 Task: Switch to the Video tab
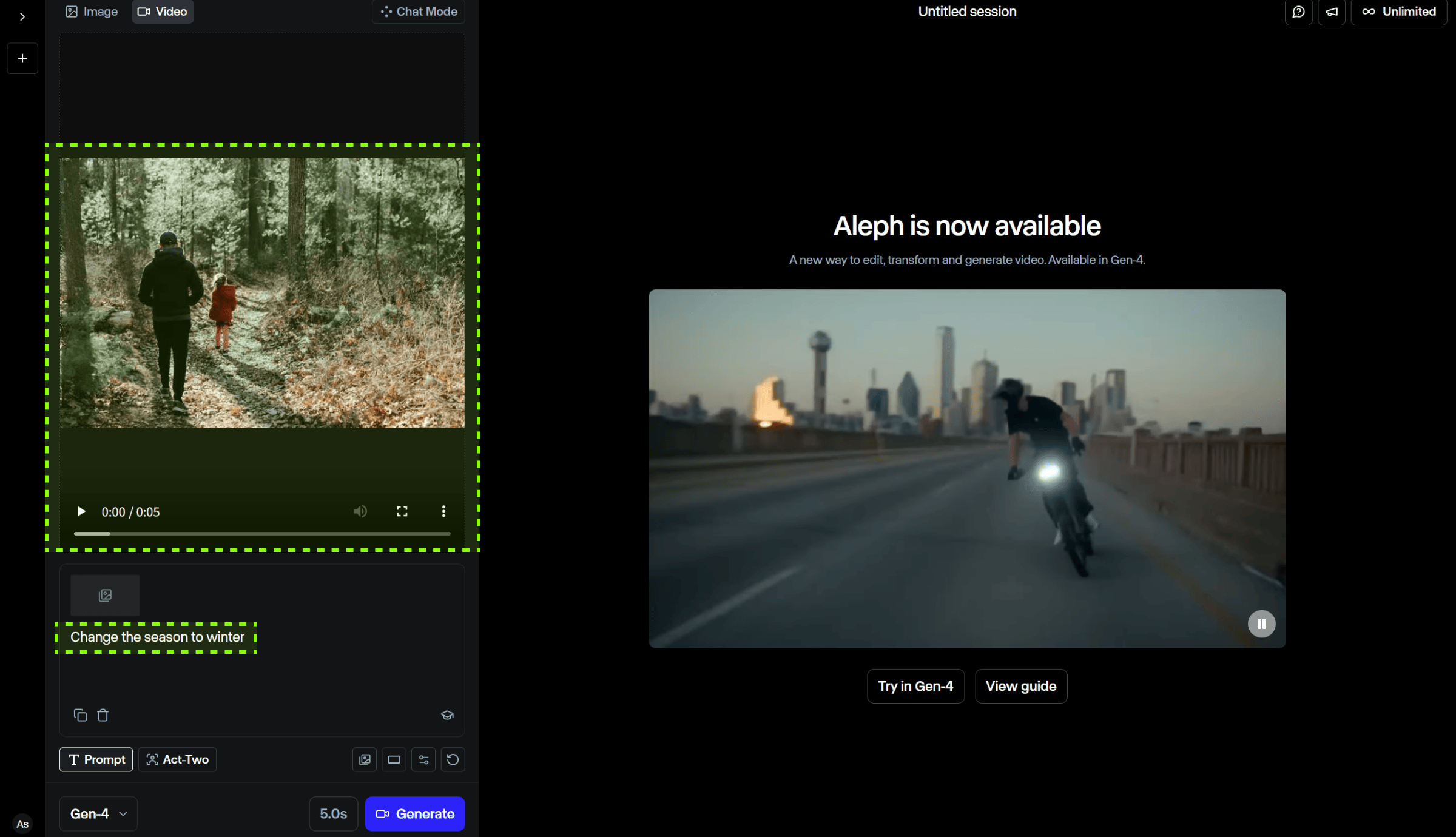(x=163, y=12)
